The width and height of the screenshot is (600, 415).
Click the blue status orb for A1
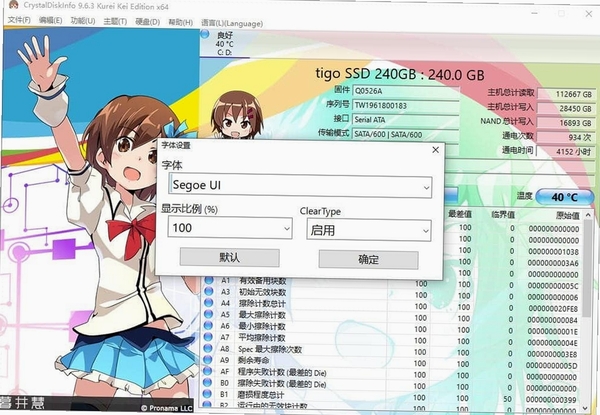tap(209, 280)
